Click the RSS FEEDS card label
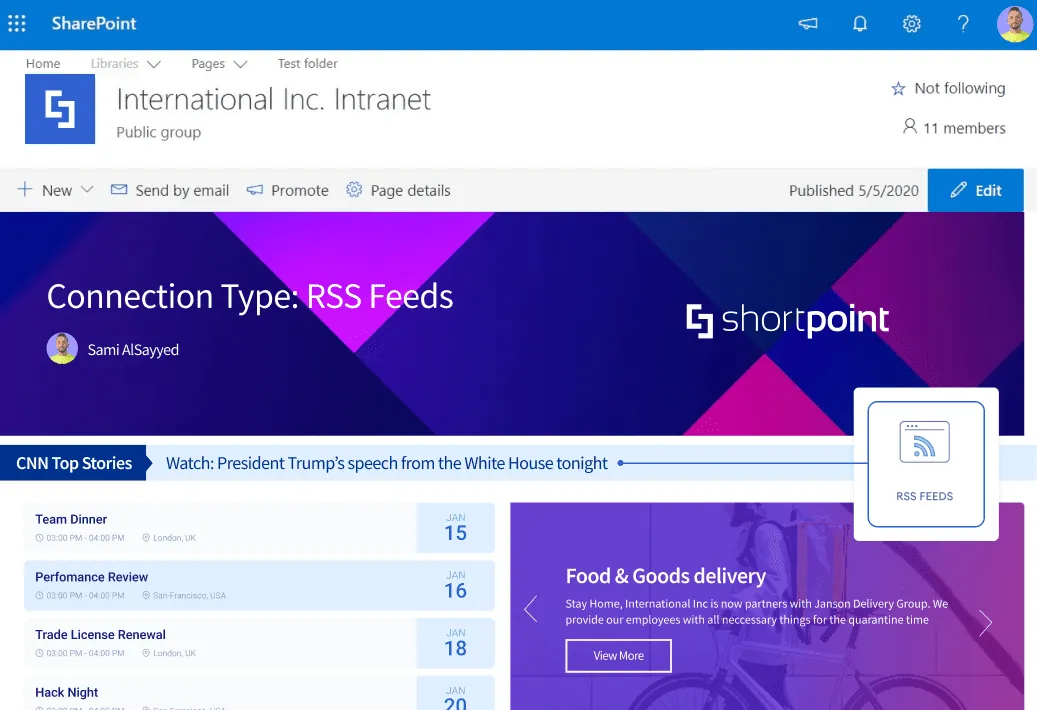The image size is (1037, 710). click(925, 496)
